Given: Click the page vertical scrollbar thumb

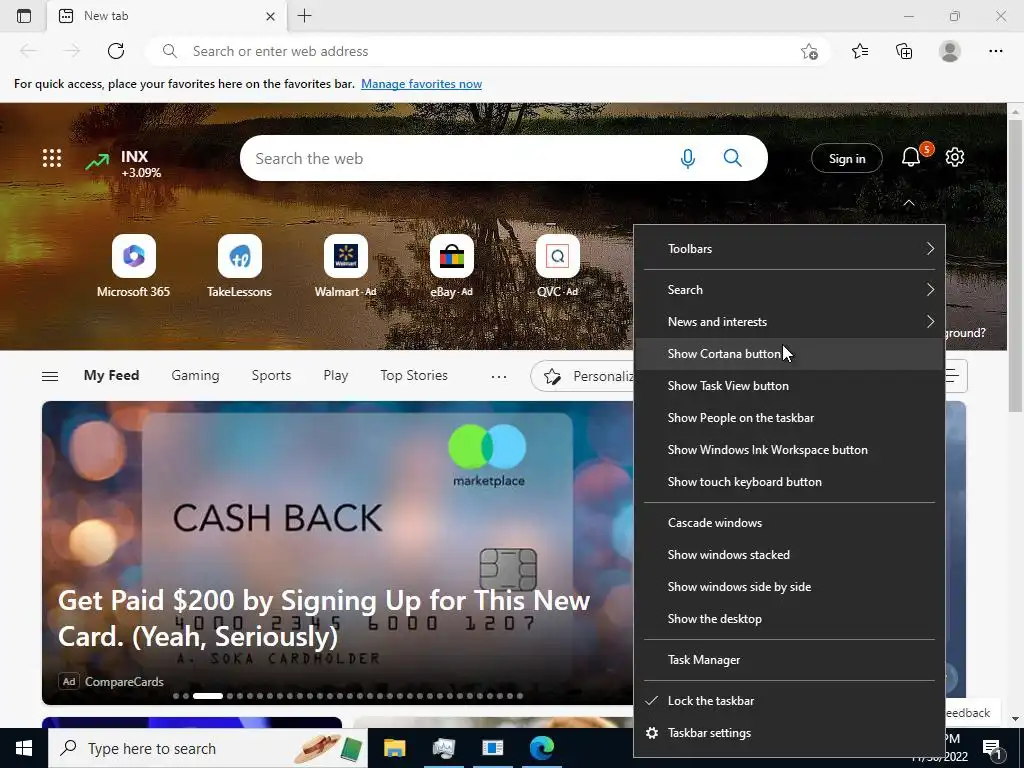Looking at the screenshot, I should (1015, 266).
